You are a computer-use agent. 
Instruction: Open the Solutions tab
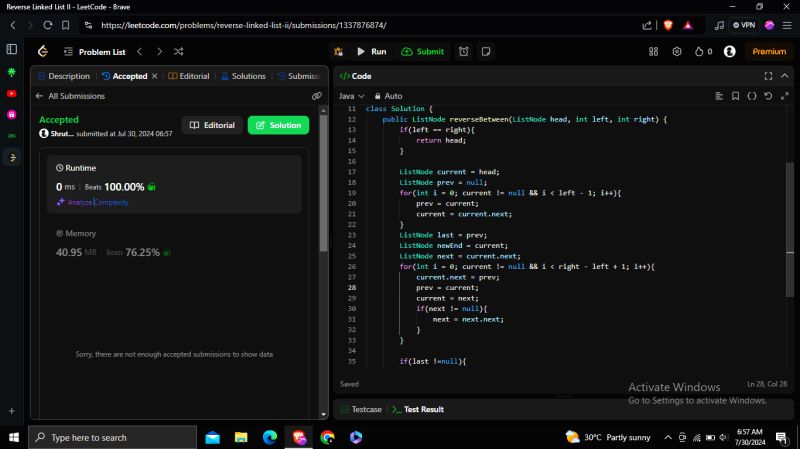coord(243,76)
